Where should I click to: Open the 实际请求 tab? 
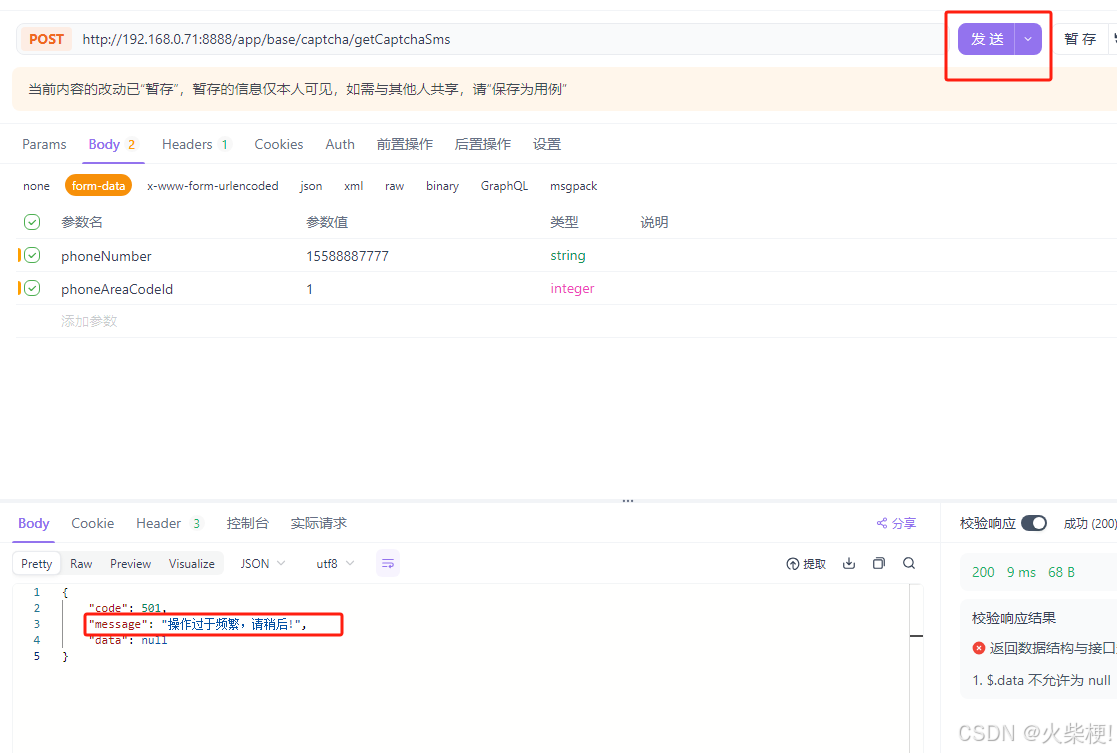(318, 523)
